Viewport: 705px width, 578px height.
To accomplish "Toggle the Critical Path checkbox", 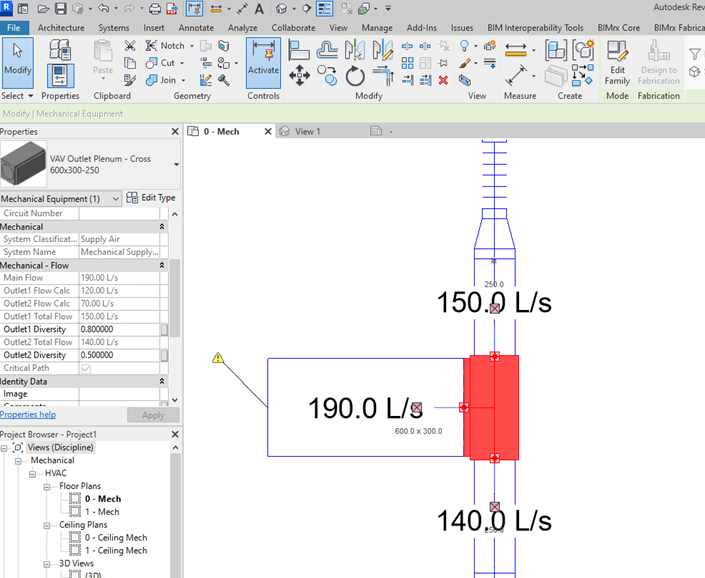I will point(86,369).
